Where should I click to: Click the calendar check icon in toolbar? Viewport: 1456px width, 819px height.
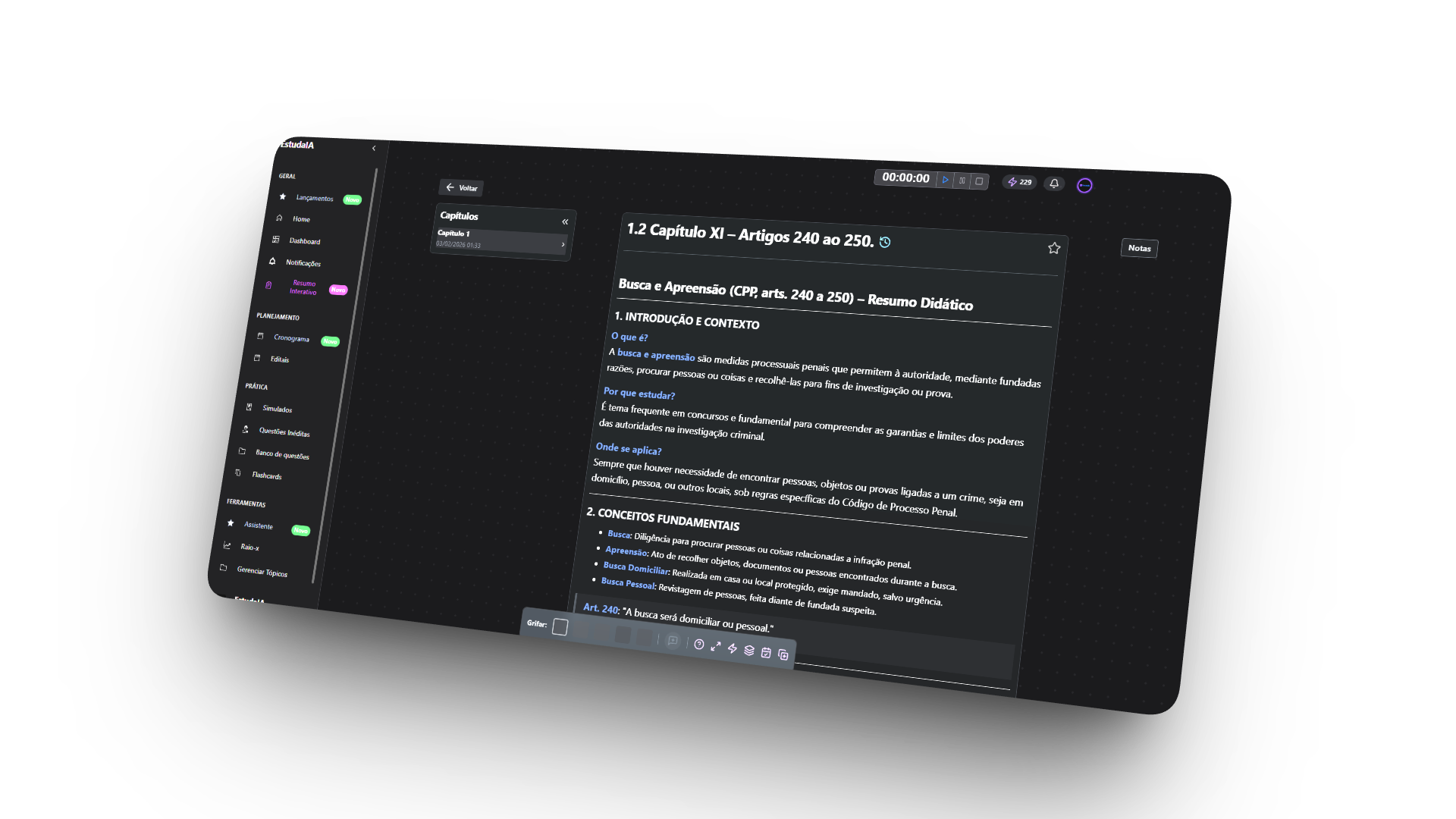[x=766, y=653]
